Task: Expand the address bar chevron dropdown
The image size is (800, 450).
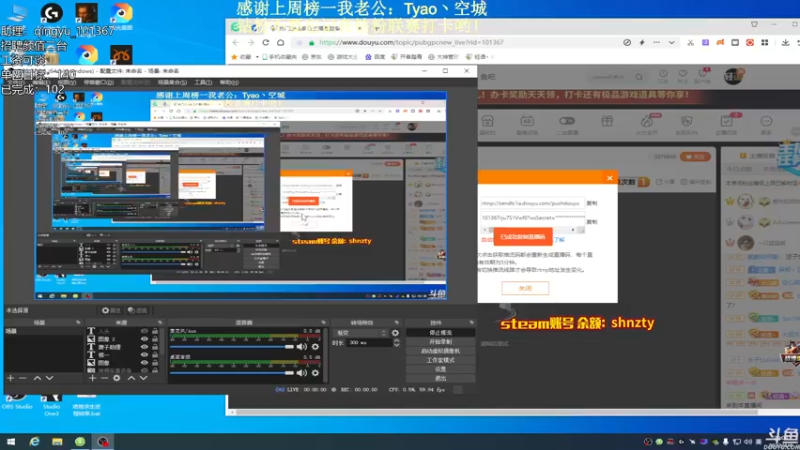Action: point(671,42)
